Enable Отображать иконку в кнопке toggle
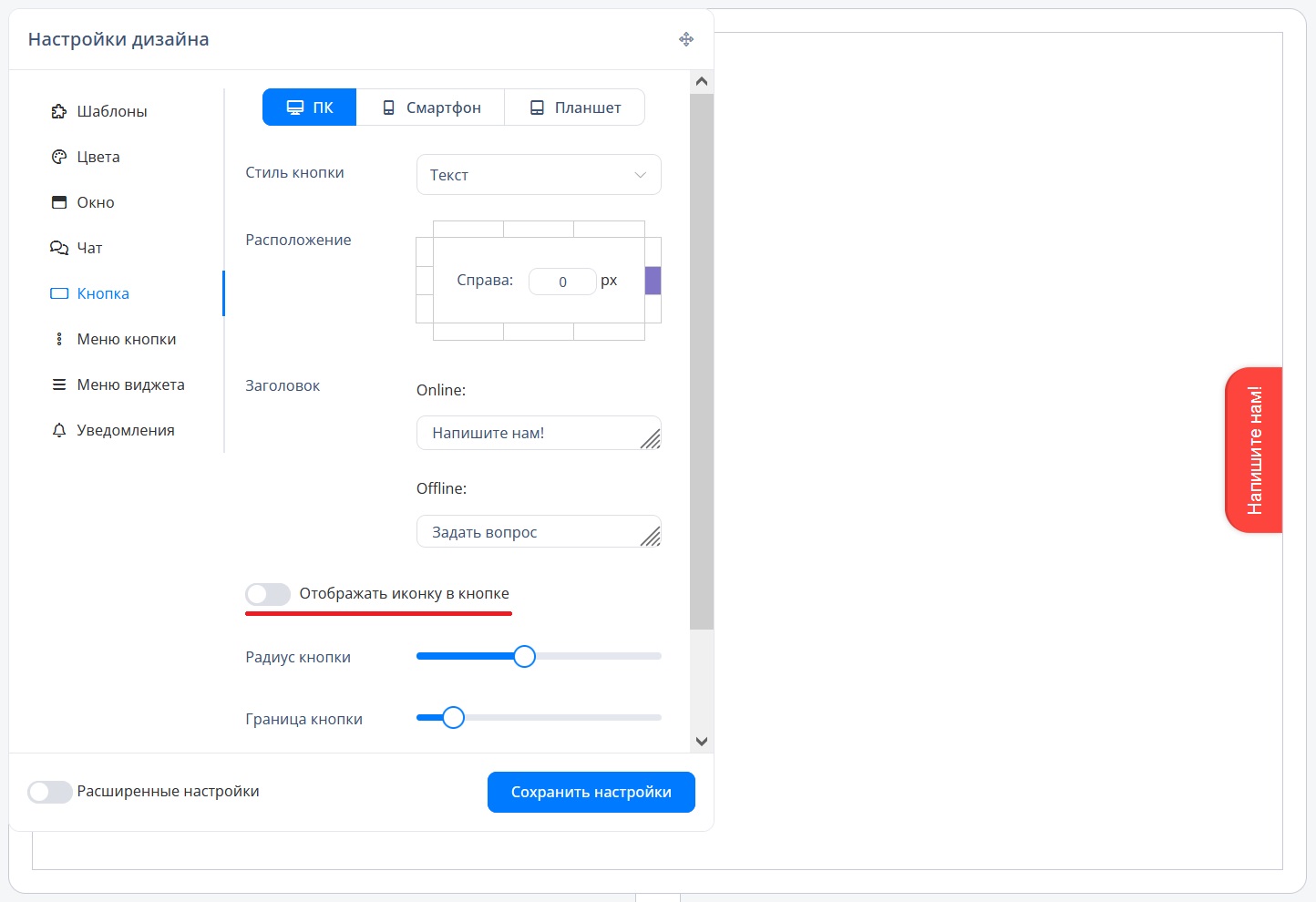Screen dimensions: 1316x902 coord(268,594)
